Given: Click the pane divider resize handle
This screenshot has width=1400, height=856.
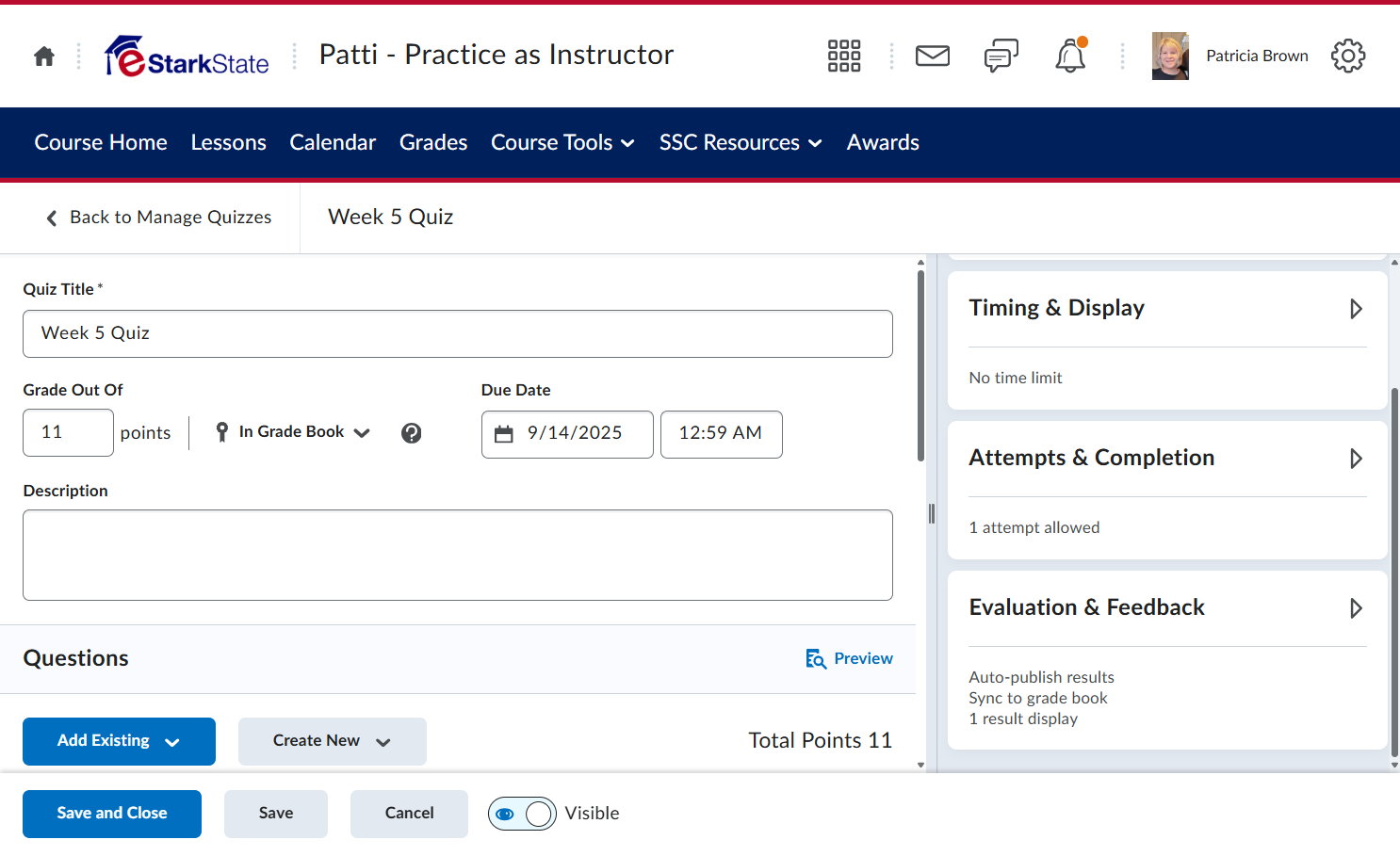Looking at the screenshot, I should [932, 513].
